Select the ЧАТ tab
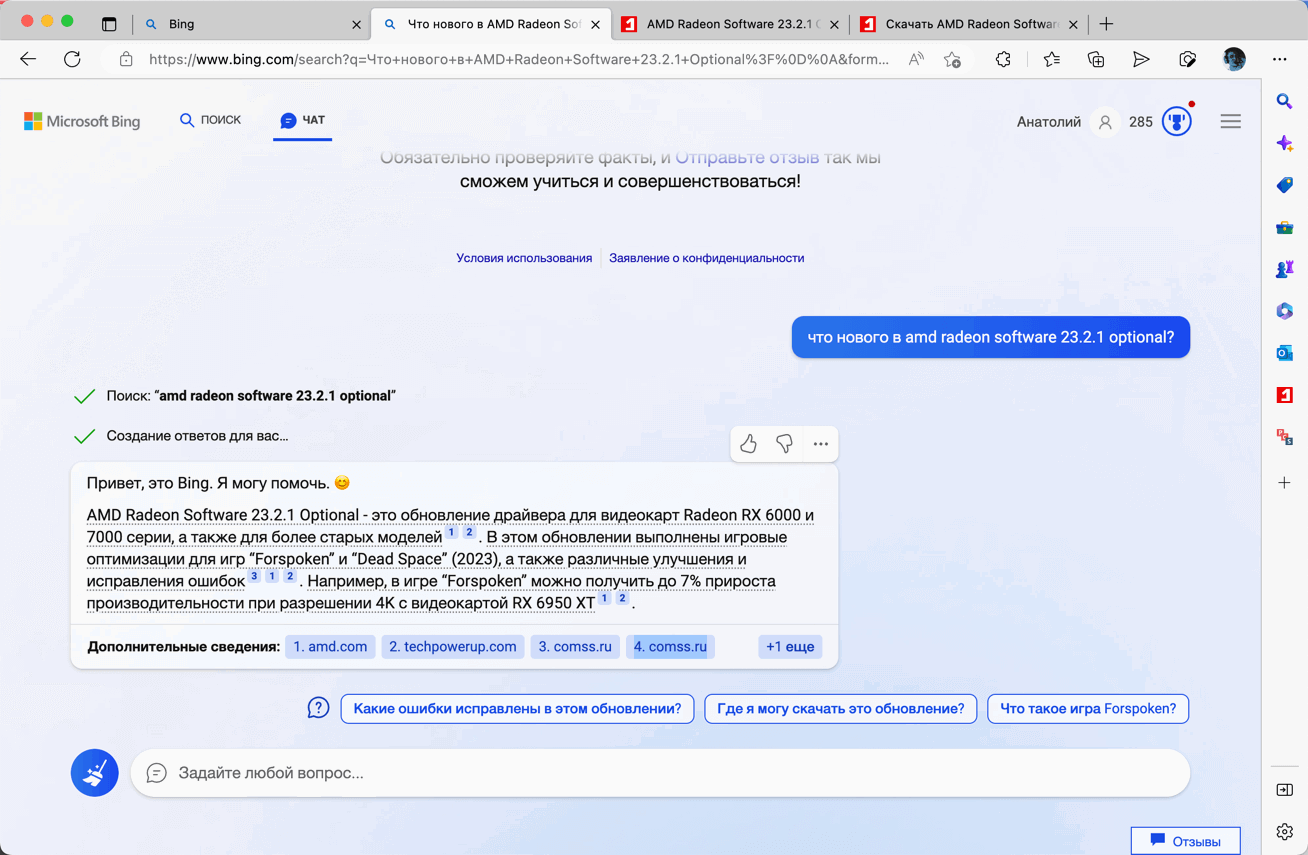The width and height of the screenshot is (1308, 855). tap(303, 120)
